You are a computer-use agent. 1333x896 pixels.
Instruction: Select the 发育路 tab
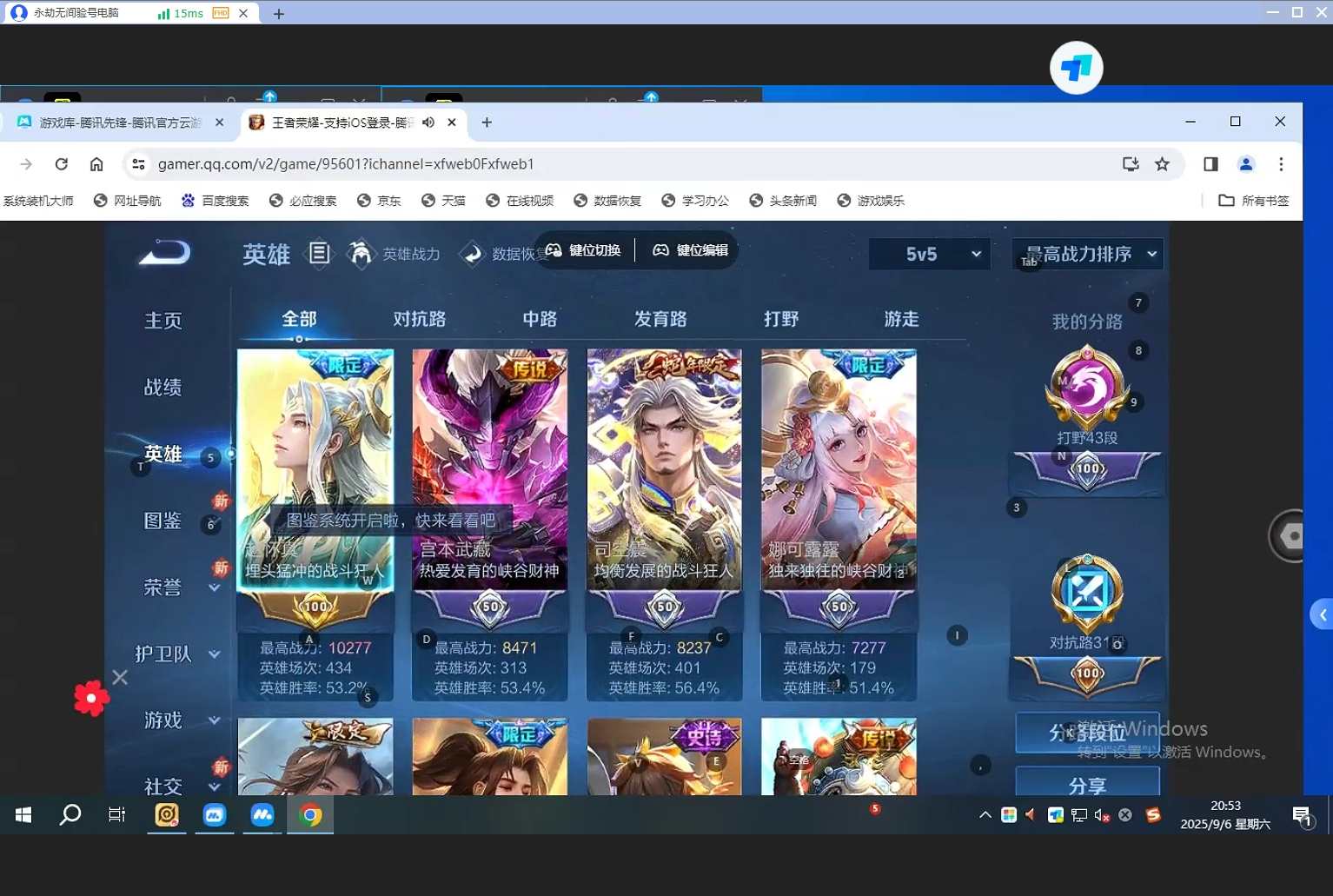pyautogui.click(x=660, y=319)
